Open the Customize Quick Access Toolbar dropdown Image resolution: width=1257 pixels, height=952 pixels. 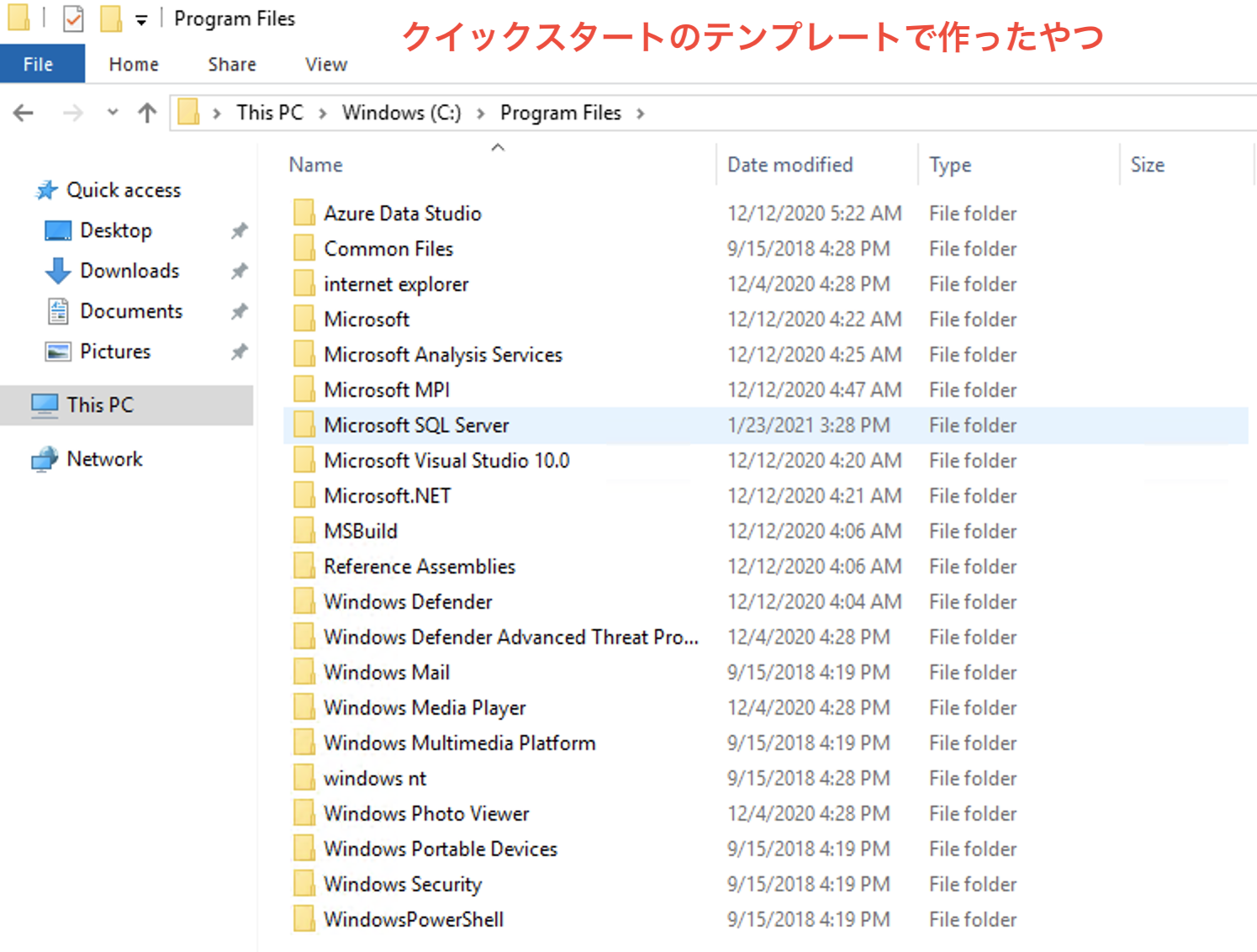click(141, 20)
